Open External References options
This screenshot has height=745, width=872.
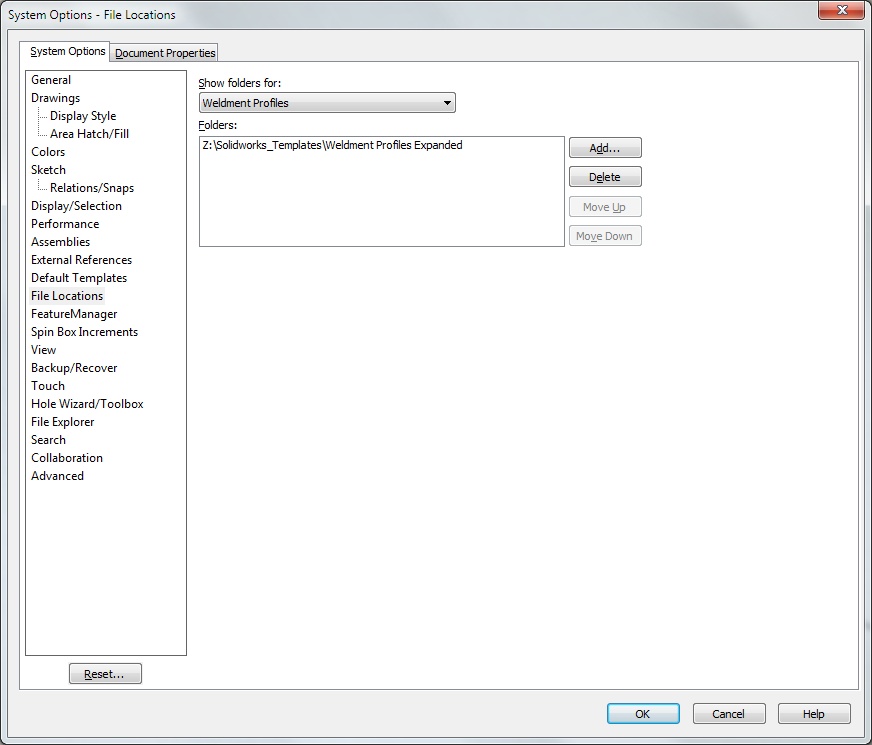pos(81,260)
